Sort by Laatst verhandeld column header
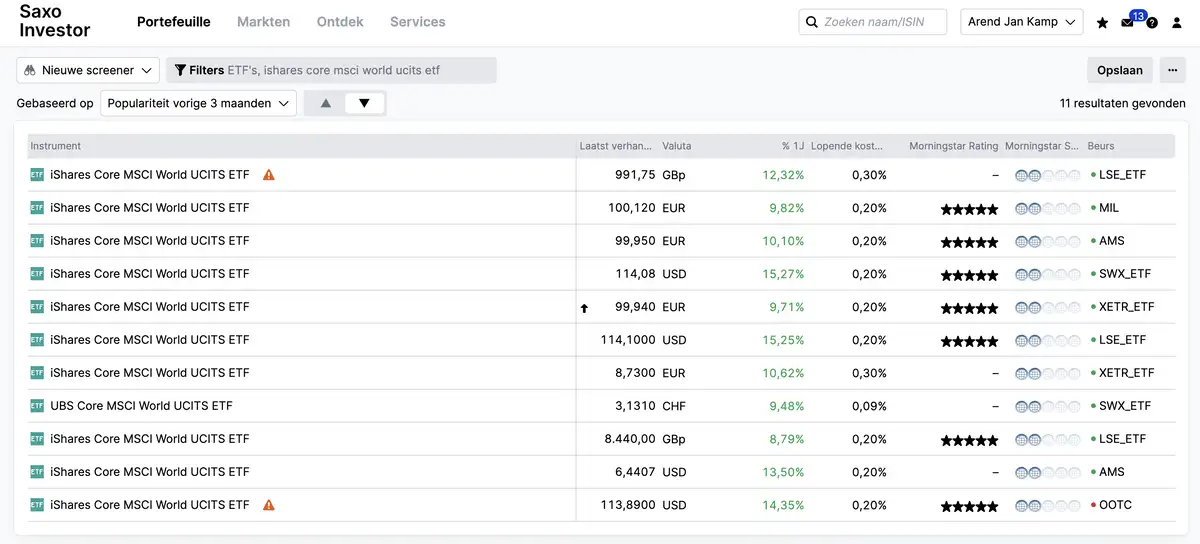This screenshot has width=1200, height=544. click(616, 146)
